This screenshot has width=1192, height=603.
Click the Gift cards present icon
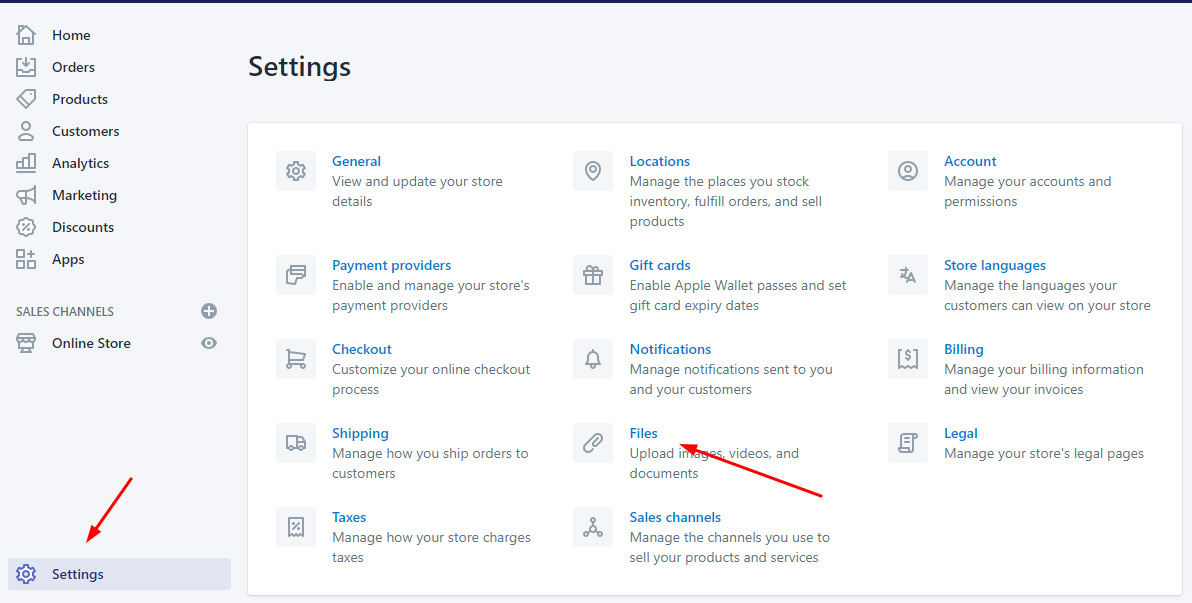pyautogui.click(x=593, y=275)
